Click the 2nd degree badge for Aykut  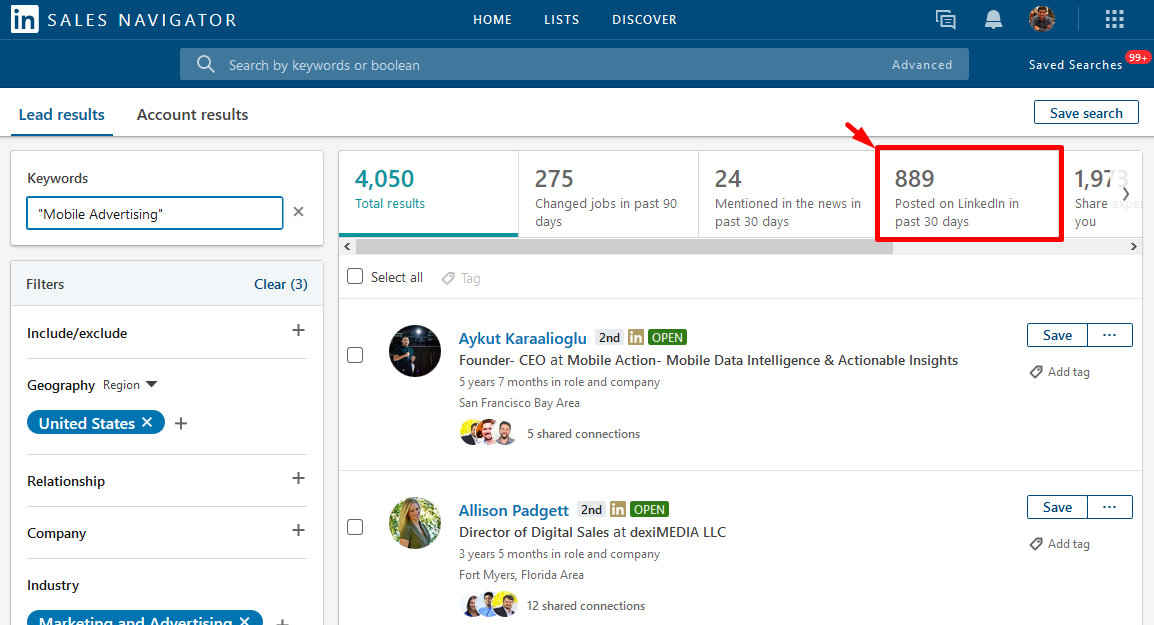tap(609, 337)
